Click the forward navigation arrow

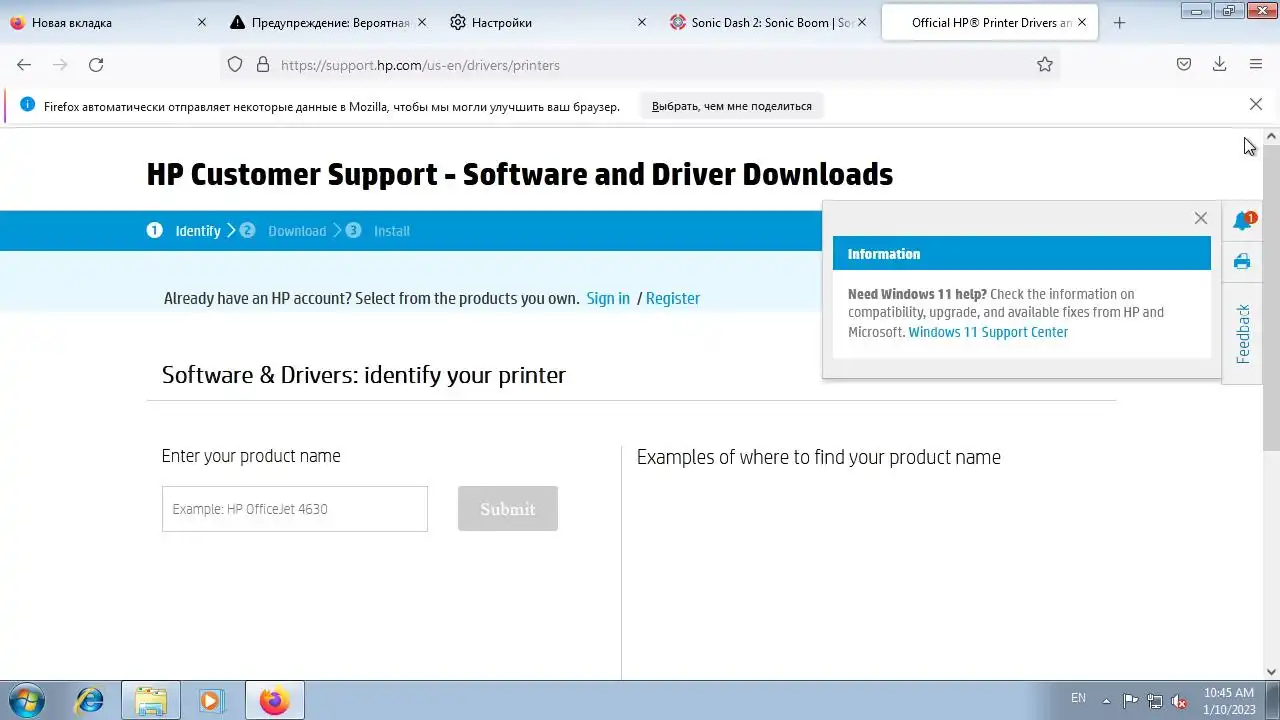[x=60, y=64]
